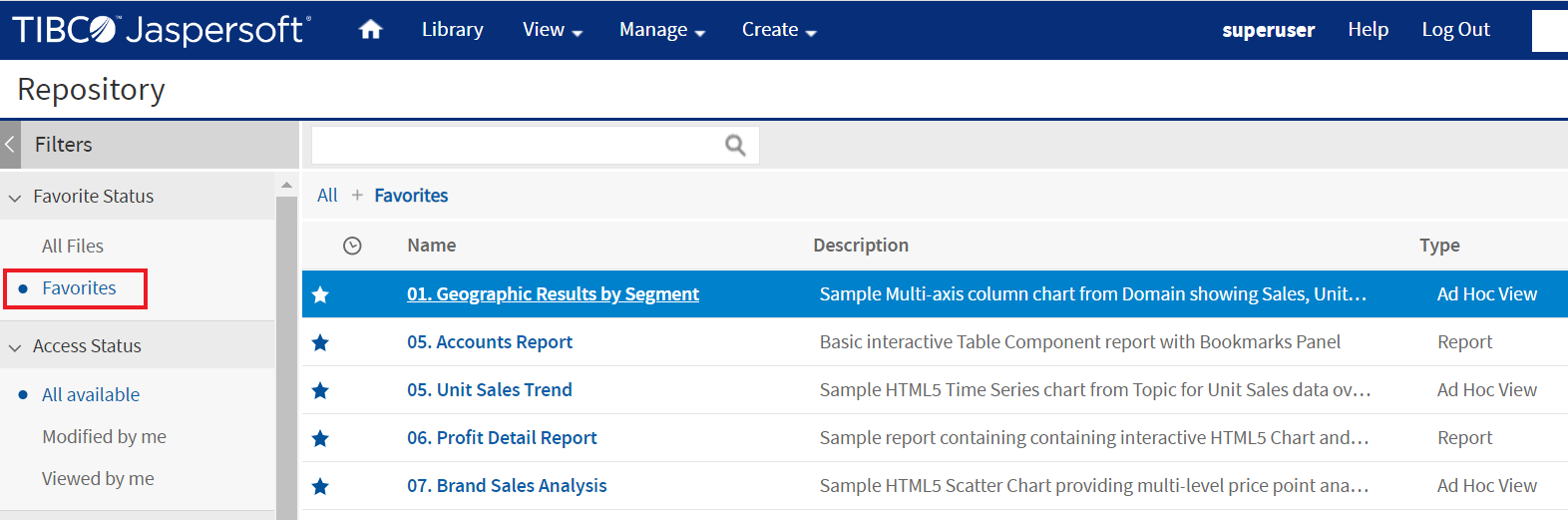Screen dimensions: 1568x520
Task: Click the Repository page title
Action: (92, 90)
